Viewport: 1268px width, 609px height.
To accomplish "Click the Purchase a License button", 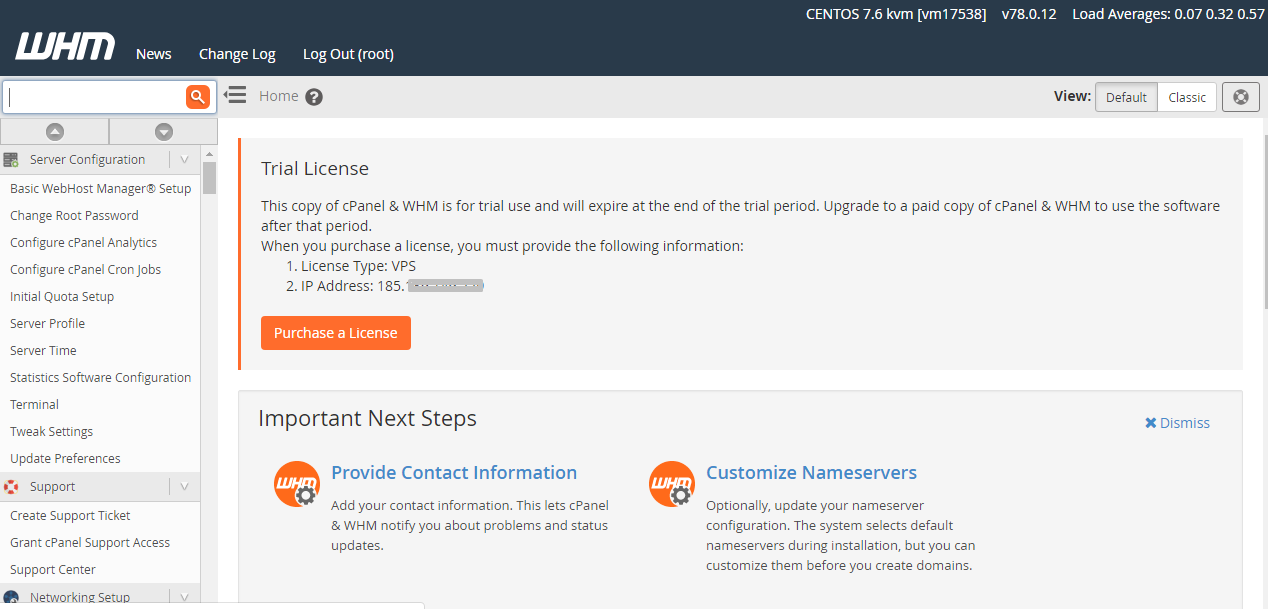I will [336, 333].
